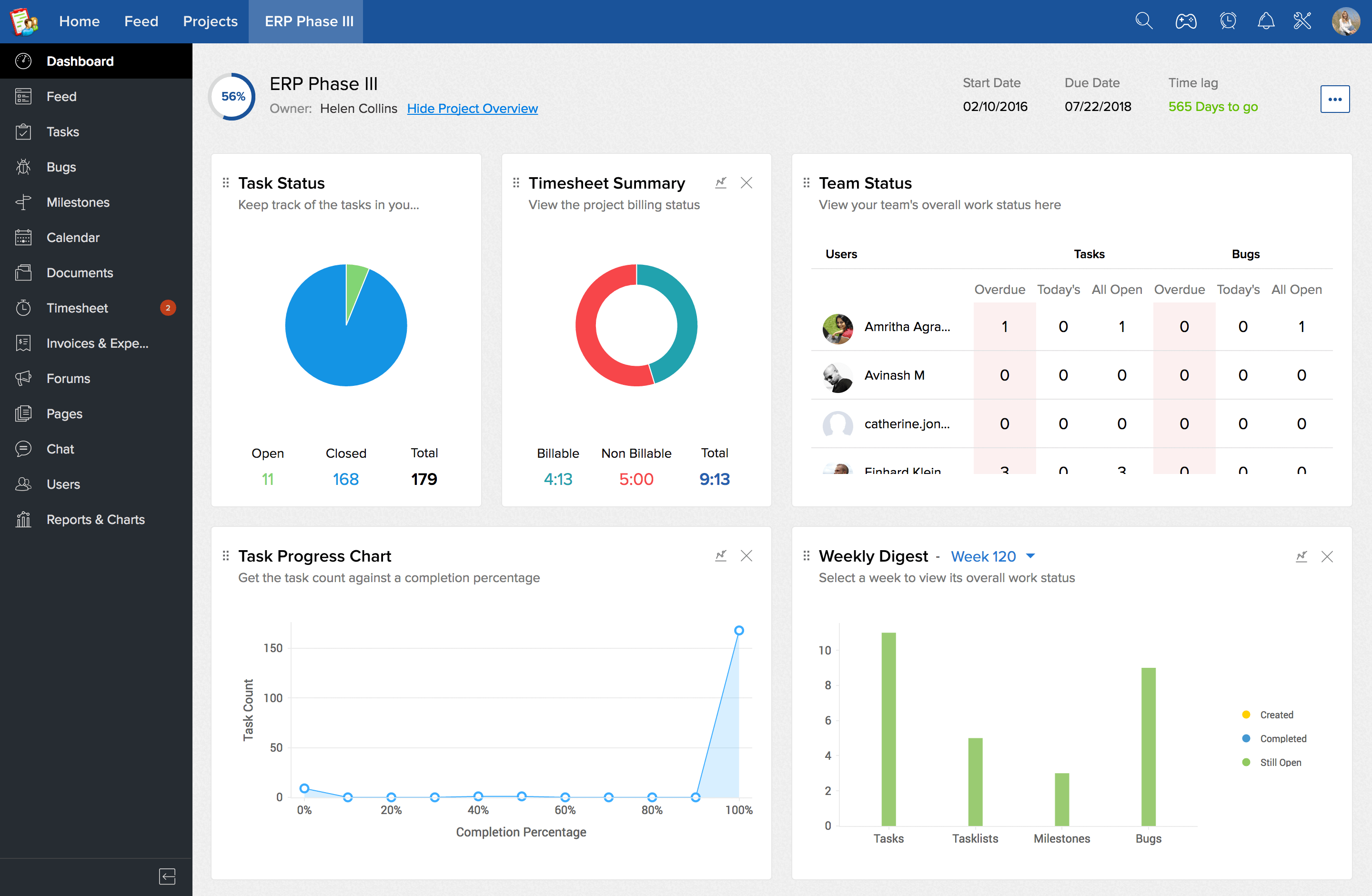Image resolution: width=1372 pixels, height=896 pixels.
Task: Close the Timesheet Summary widget
Action: point(747,182)
